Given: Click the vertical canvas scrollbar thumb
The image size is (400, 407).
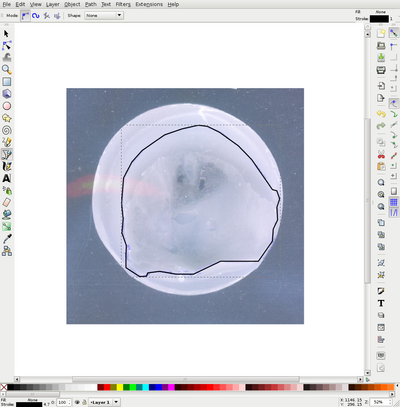Looking at the screenshot, I should pos(367,200).
